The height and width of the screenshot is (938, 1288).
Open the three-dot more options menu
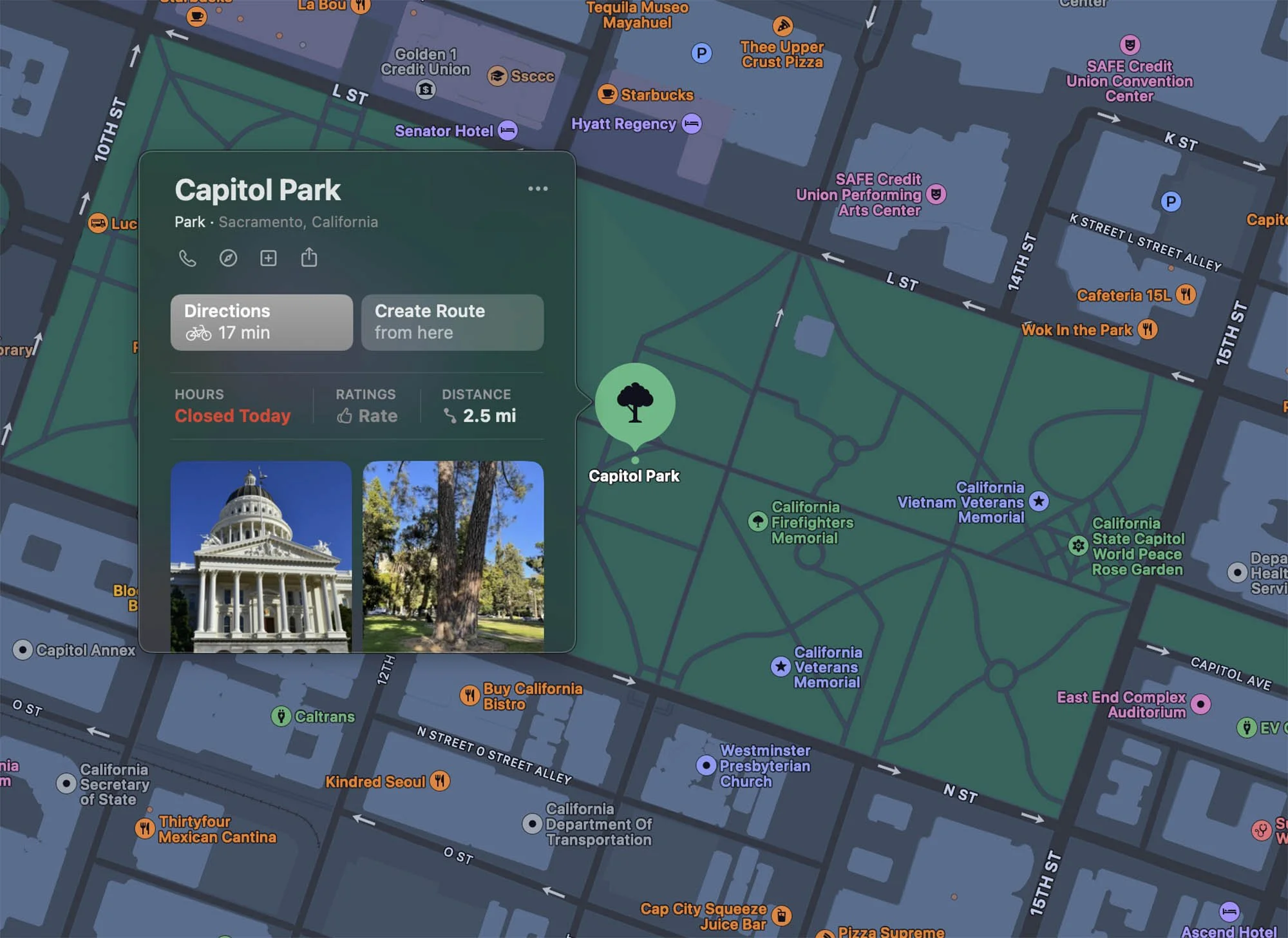538,189
